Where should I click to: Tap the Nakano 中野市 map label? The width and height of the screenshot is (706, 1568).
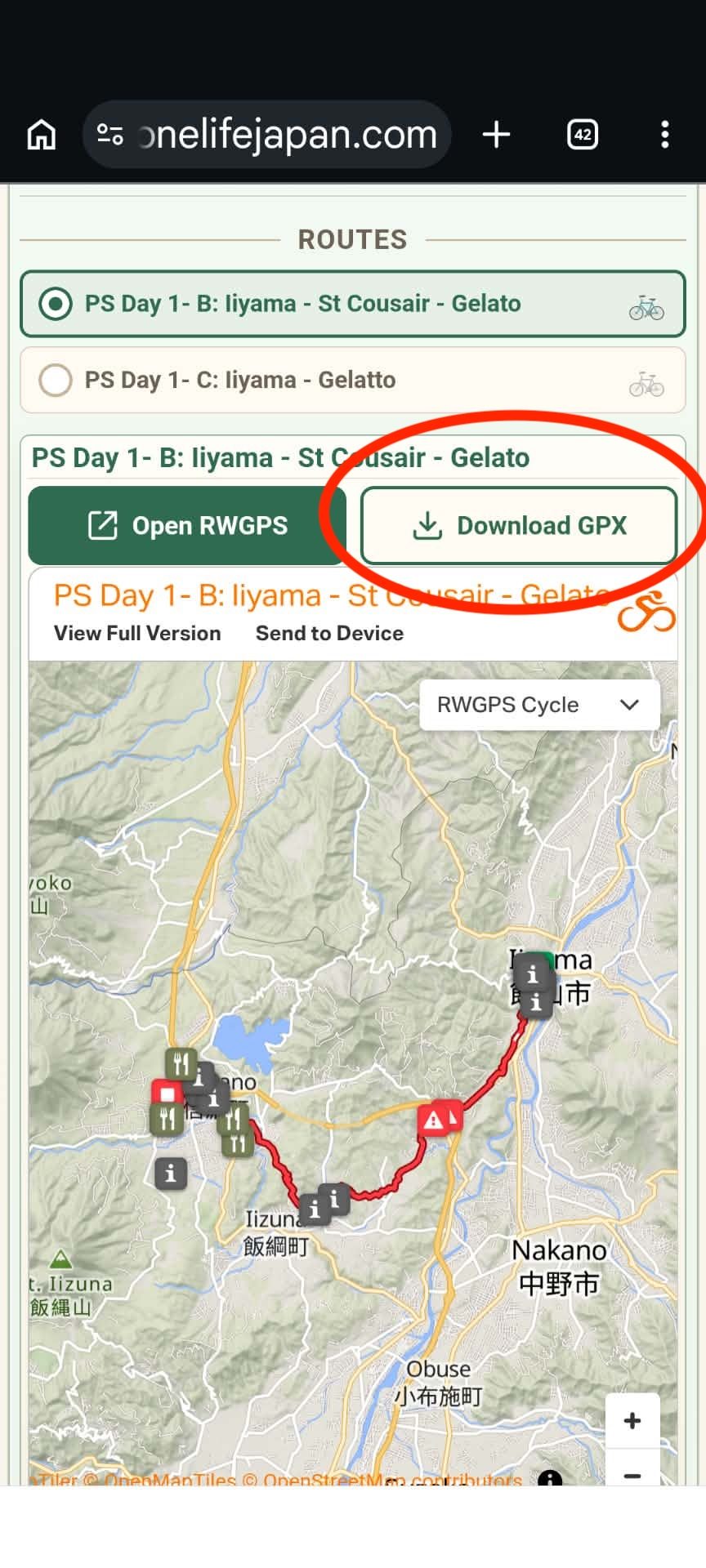(560, 1267)
